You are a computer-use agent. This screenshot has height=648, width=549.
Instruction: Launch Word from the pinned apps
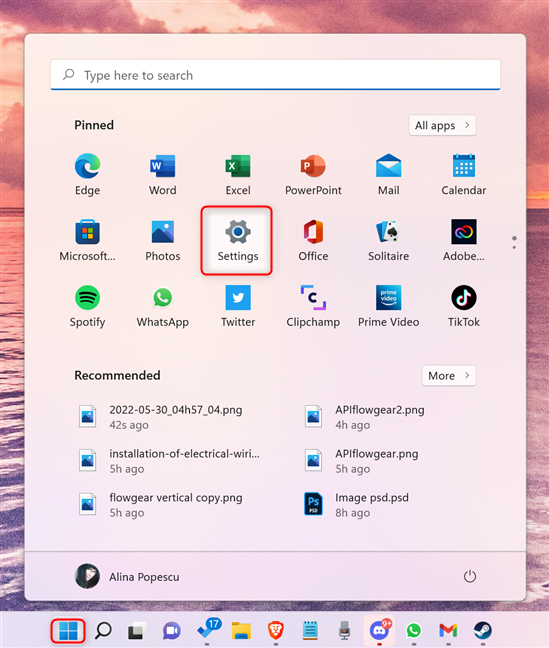[162, 174]
